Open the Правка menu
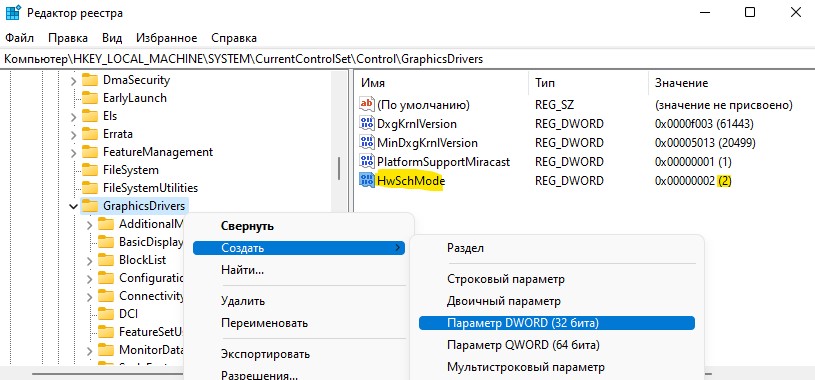The height and width of the screenshot is (380, 815). coord(68,38)
